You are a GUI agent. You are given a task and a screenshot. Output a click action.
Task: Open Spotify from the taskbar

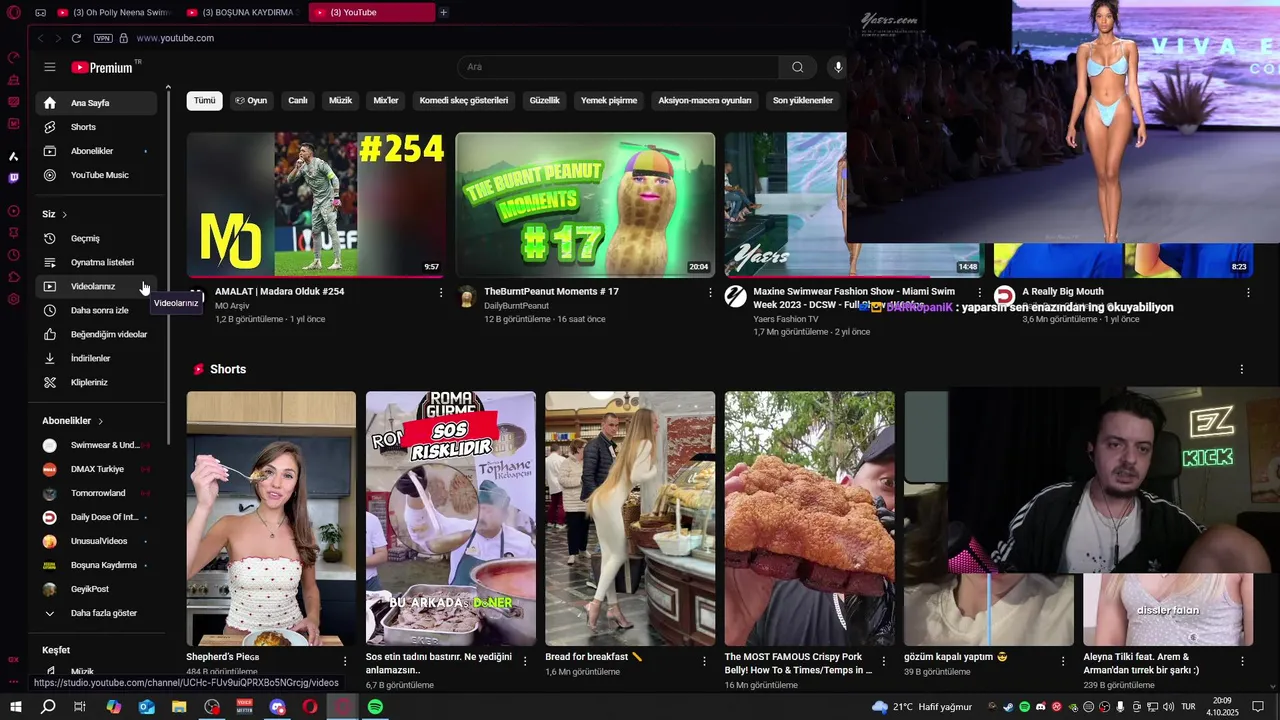(x=375, y=707)
